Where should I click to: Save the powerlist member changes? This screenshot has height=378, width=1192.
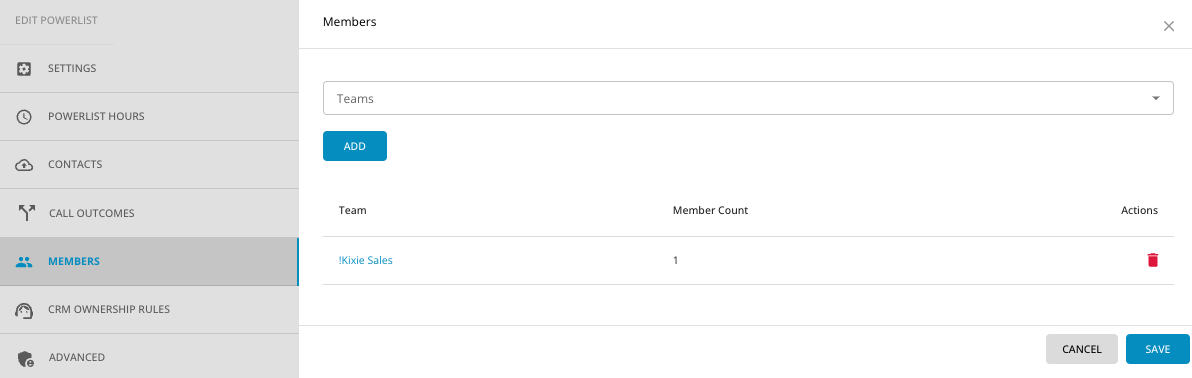pos(1157,349)
